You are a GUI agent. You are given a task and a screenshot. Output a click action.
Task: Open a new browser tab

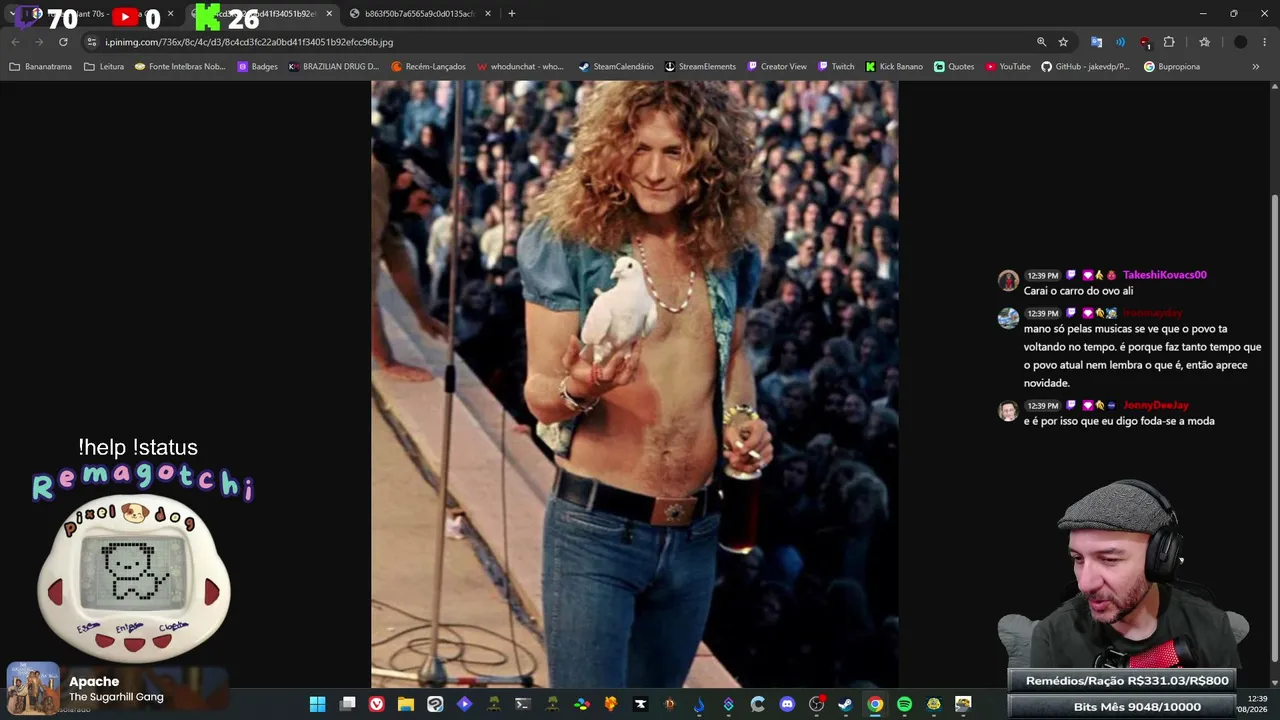point(511,14)
